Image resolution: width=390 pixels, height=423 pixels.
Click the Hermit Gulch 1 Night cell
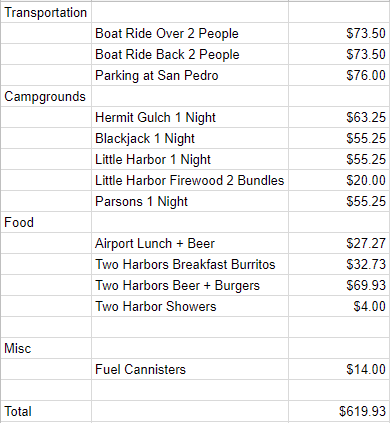[190, 117]
